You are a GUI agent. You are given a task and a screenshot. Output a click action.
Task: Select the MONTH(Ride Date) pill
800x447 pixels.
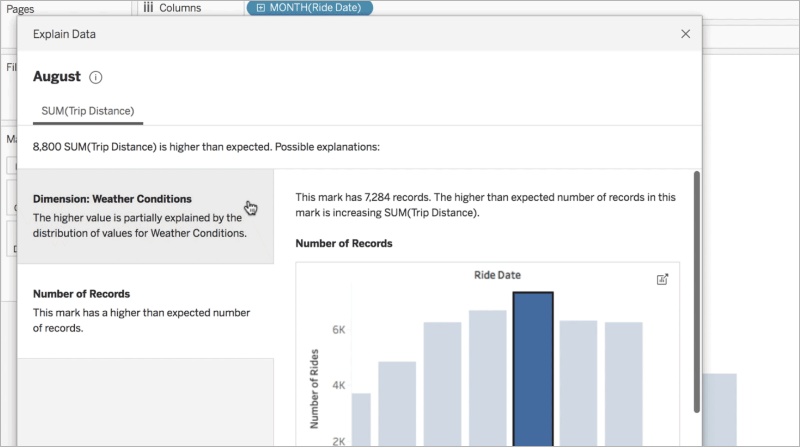(x=310, y=8)
